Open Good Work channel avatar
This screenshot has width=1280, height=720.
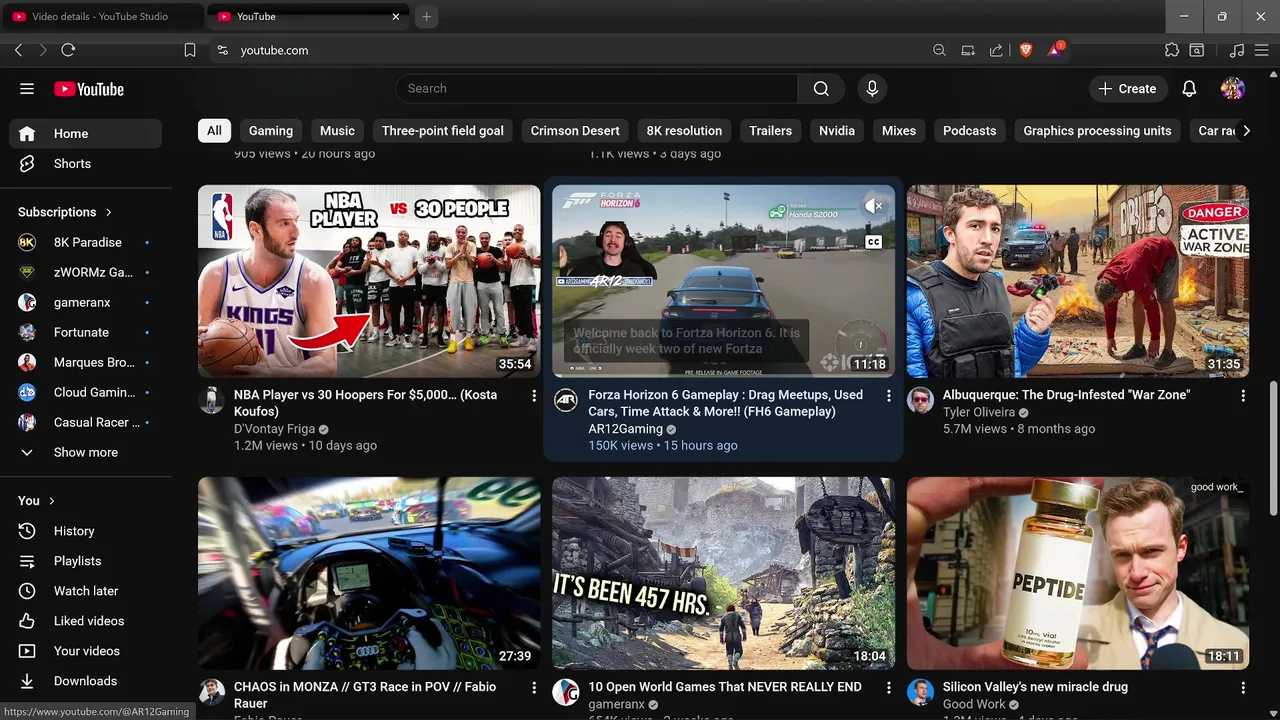[x=920, y=692]
